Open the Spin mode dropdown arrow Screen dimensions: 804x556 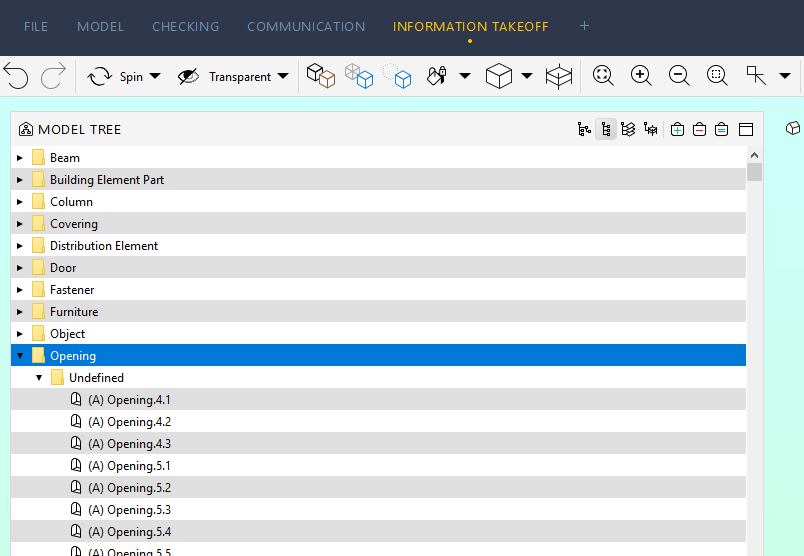click(155, 76)
